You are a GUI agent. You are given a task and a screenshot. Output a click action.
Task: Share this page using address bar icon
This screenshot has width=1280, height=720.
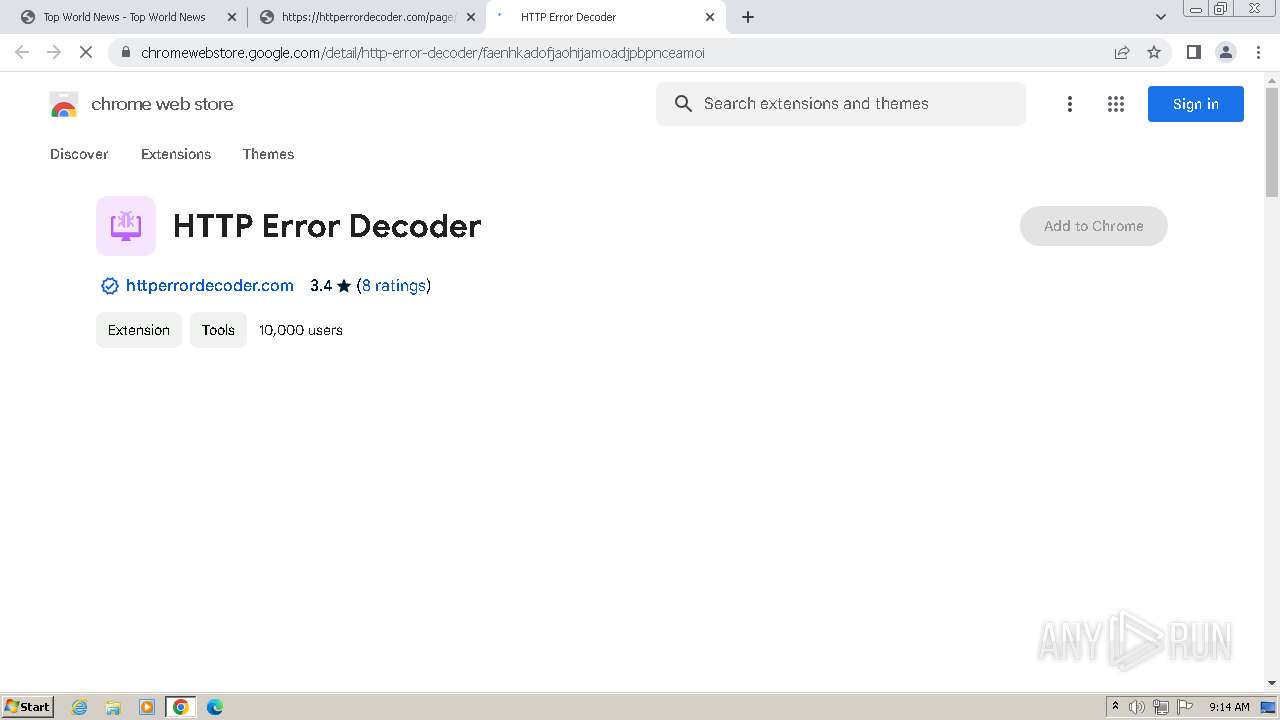pos(1122,52)
